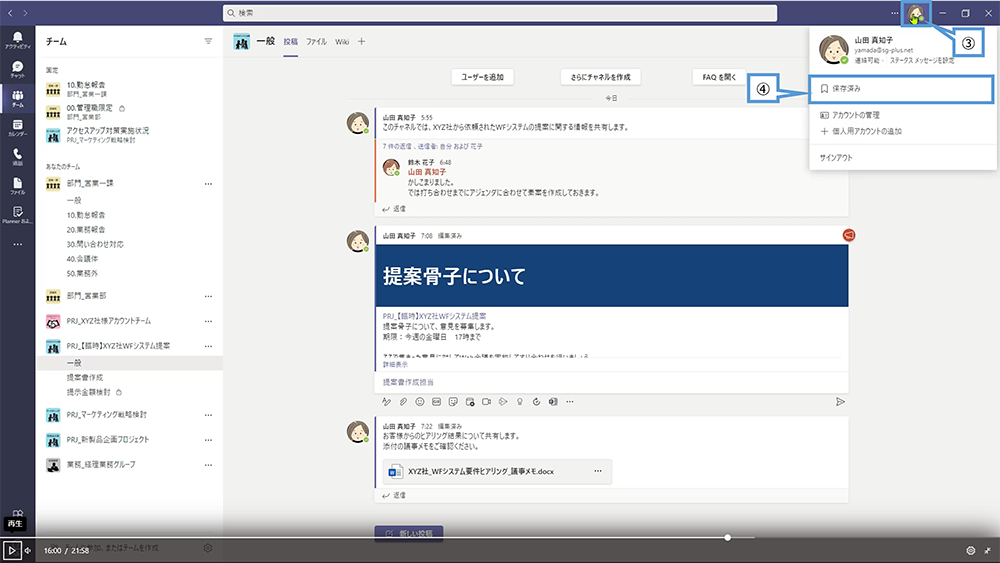The width and height of the screenshot is (1000, 563).
Task: Click the ユーザーを追加 button
Action: point(483,77)
